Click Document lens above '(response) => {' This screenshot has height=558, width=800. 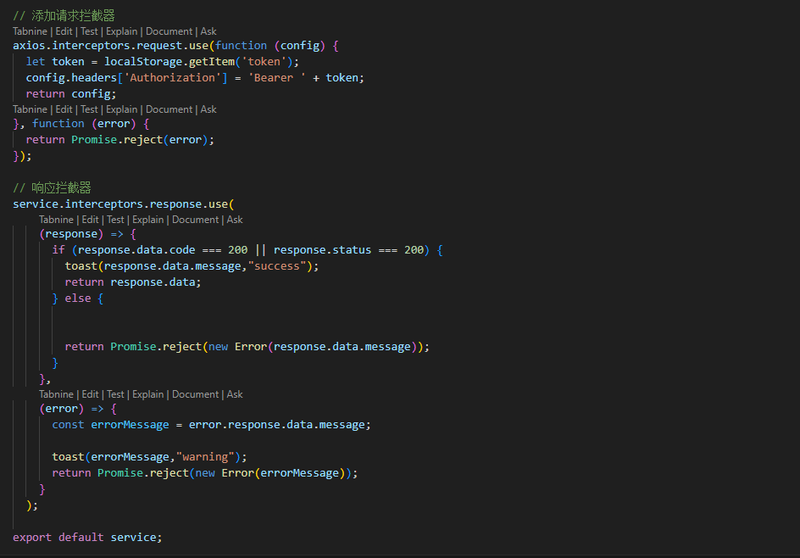(195, 220)
